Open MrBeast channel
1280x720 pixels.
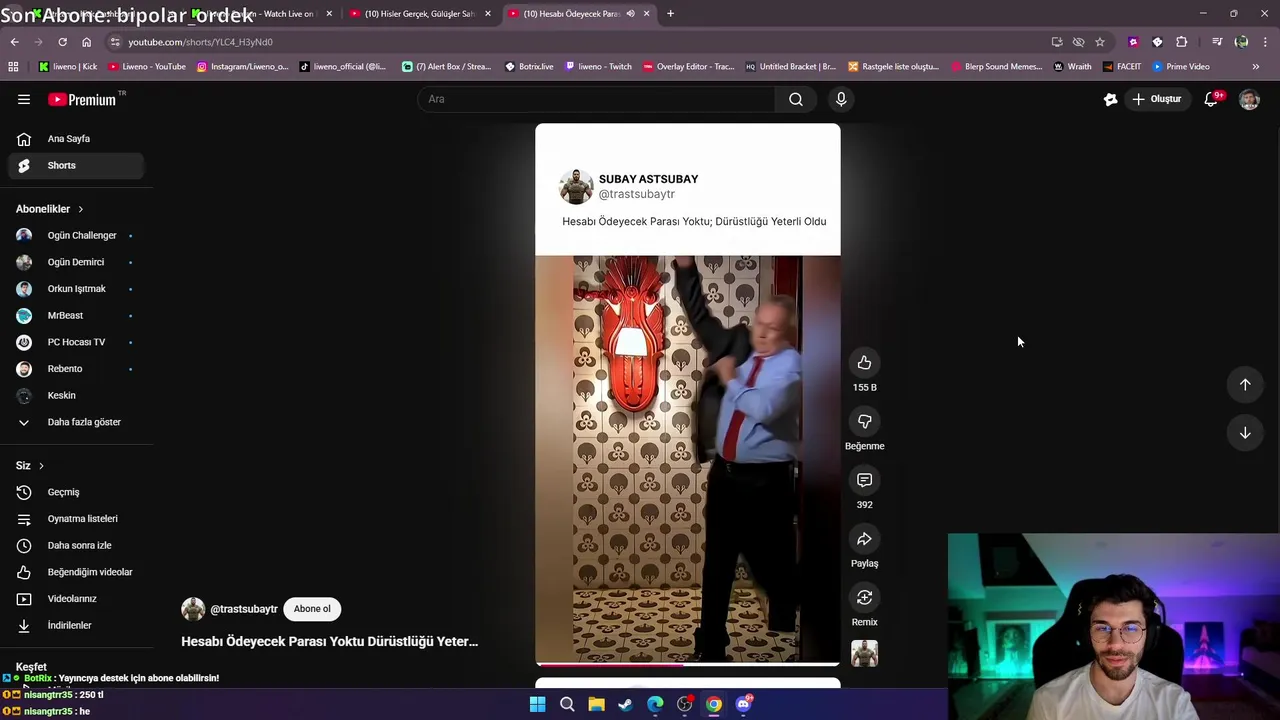(x=76, y=315)
